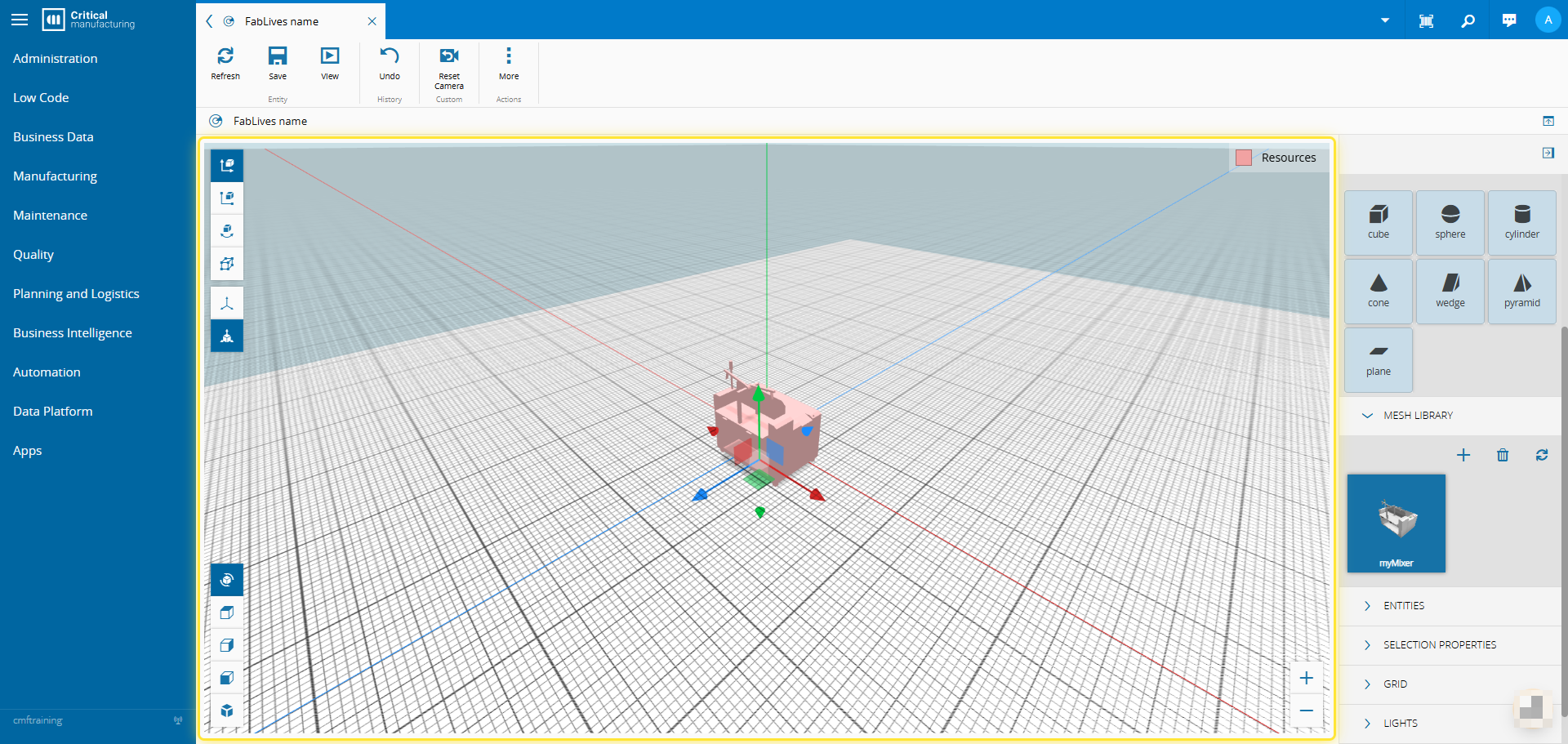Collapse the Mesh Library section
This screenshot has height=744, width=1568.
1367,416
